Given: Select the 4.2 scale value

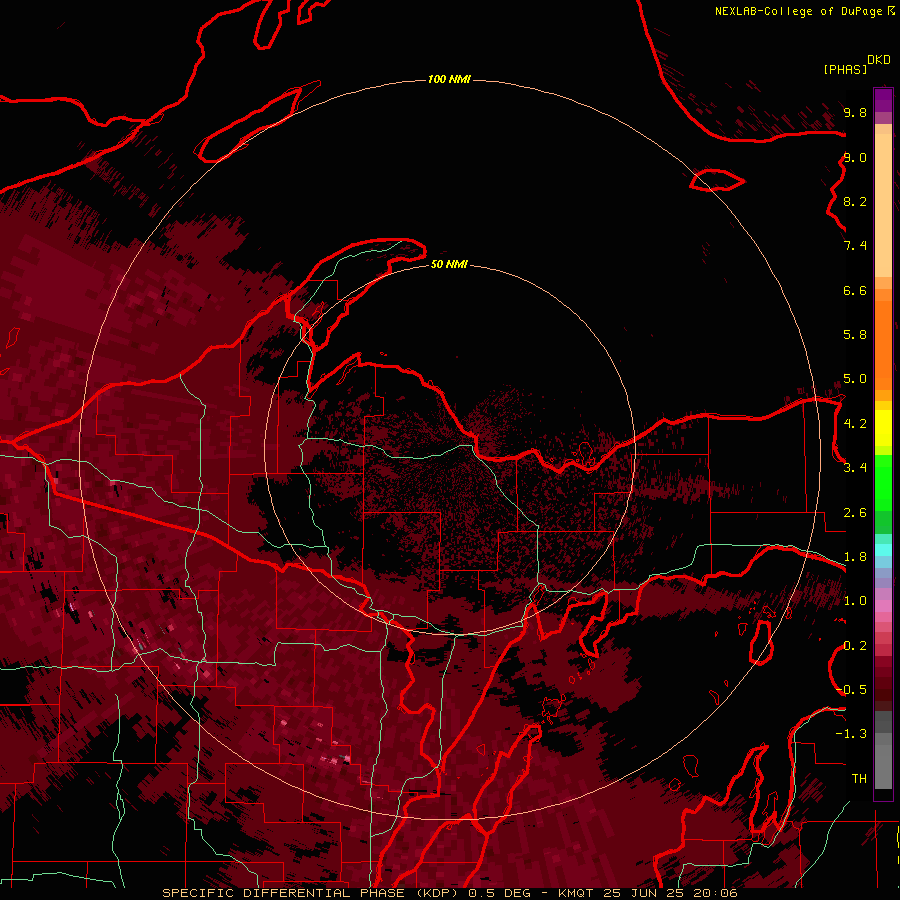Looking at the screenshot, I should pyautogui.click(x=855, y=424).
